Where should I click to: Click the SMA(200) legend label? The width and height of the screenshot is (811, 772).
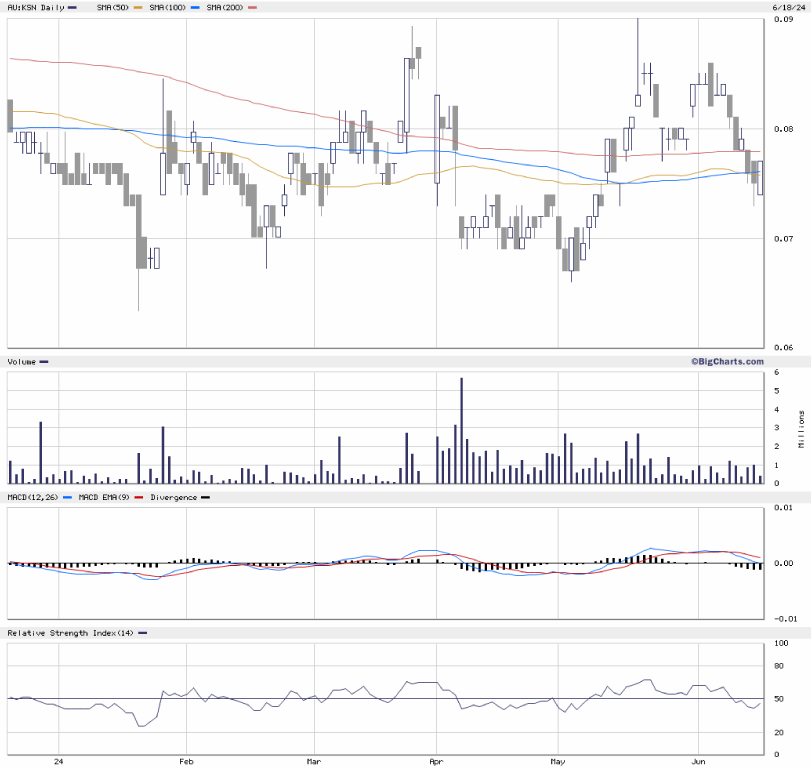[225, 8]
